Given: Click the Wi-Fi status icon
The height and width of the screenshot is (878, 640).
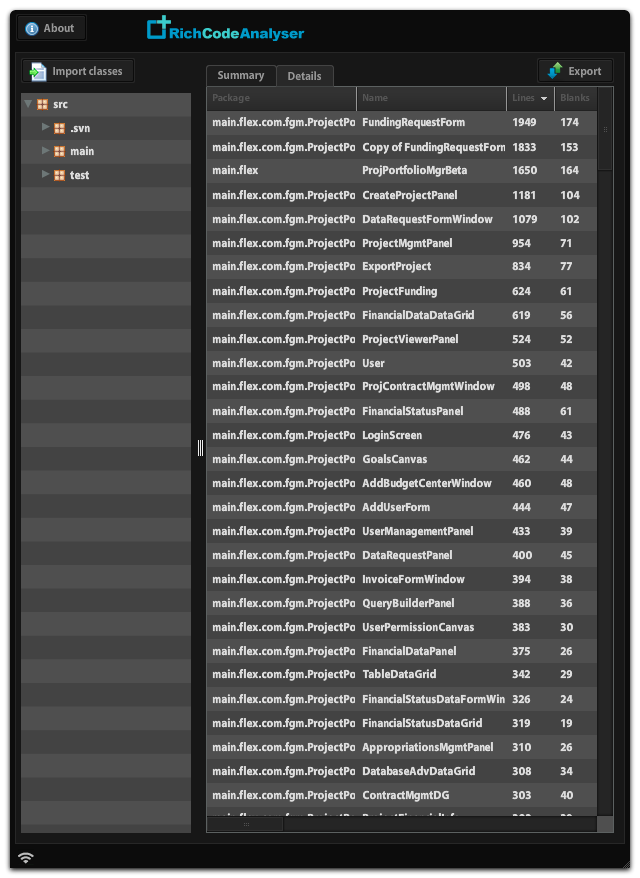Looking at the screenshot, I should (26, 857).
